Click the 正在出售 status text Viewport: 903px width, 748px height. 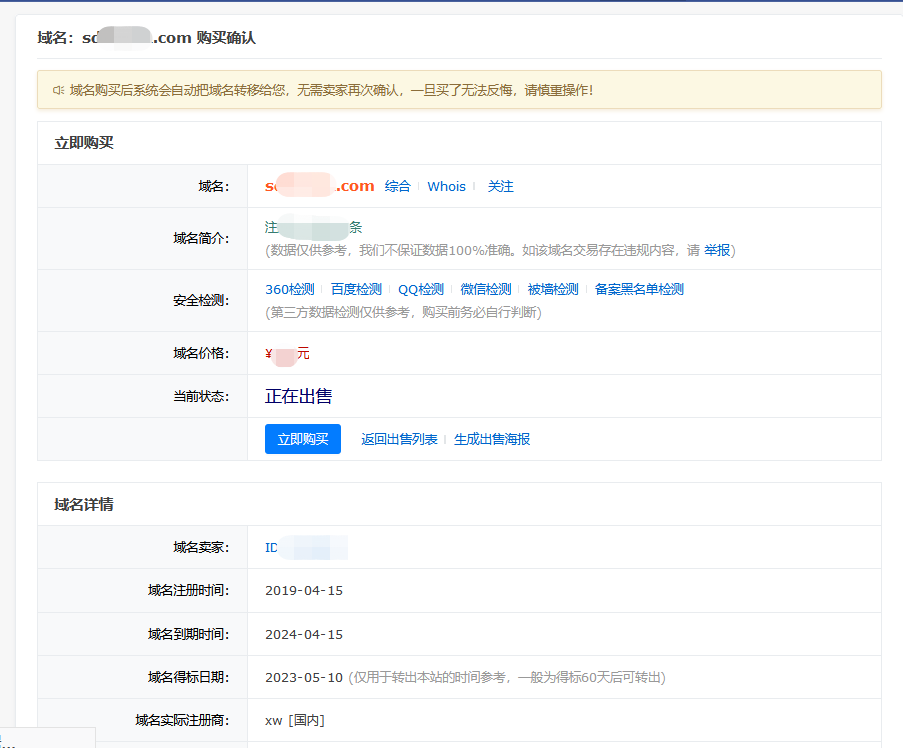coord(298,396)
